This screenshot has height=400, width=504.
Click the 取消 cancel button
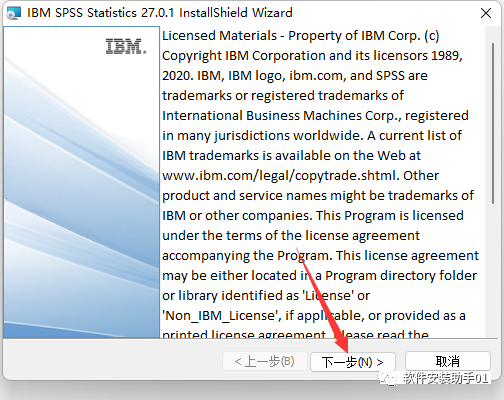pos(448,361)
